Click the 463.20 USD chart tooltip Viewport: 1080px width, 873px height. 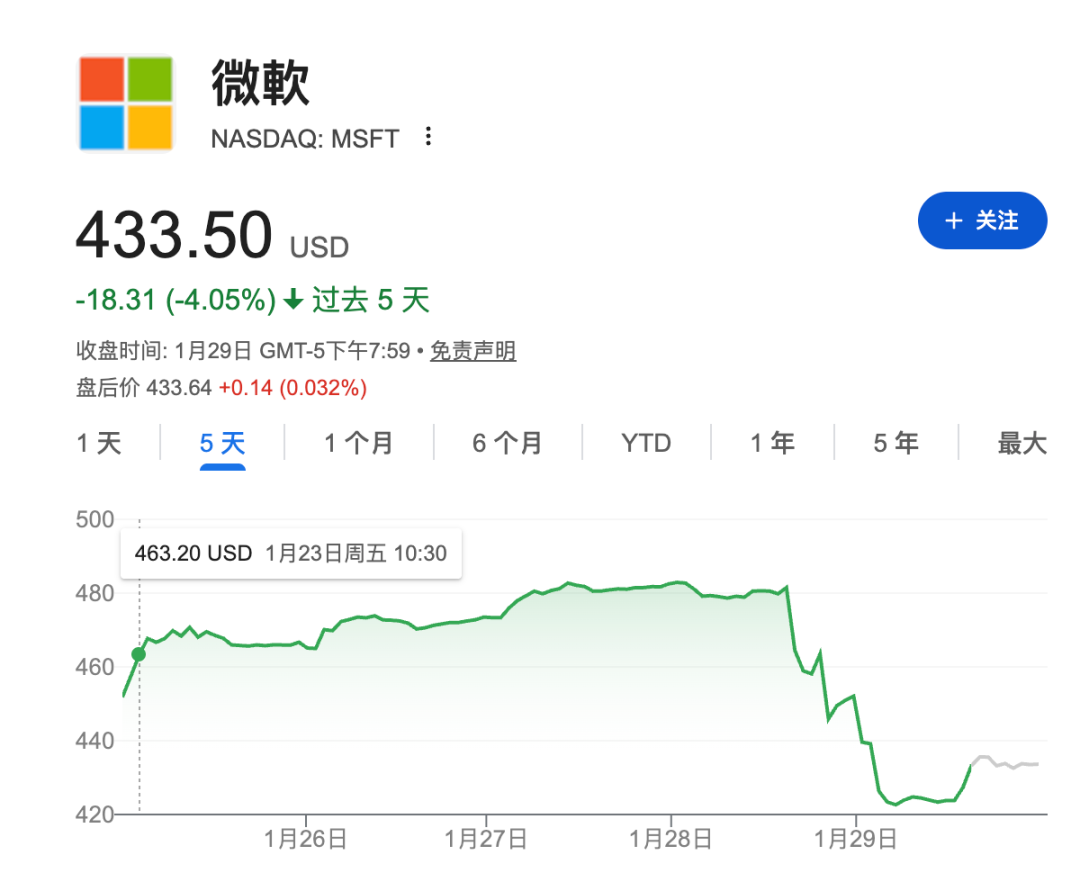pyautogui.click(x=291, y=553)
